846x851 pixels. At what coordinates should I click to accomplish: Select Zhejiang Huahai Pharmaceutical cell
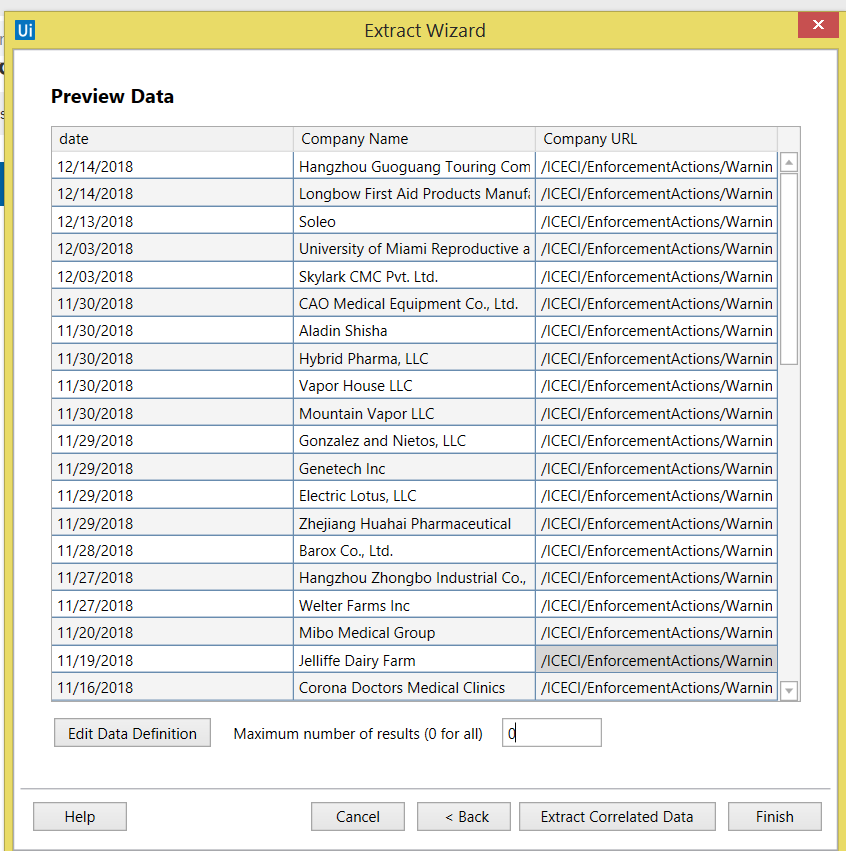[x=414, y=523]
